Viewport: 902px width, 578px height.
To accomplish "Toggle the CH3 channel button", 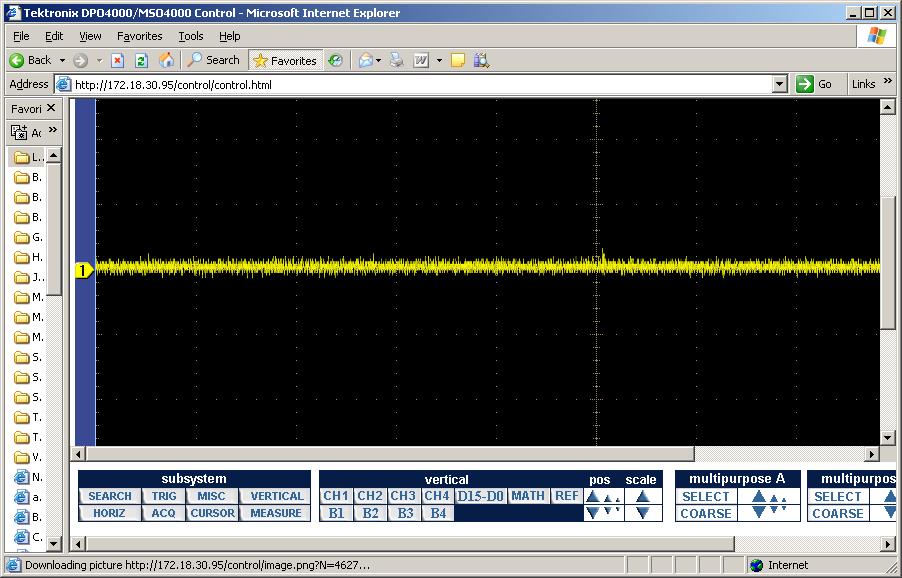I will click(x=403, y=496).
